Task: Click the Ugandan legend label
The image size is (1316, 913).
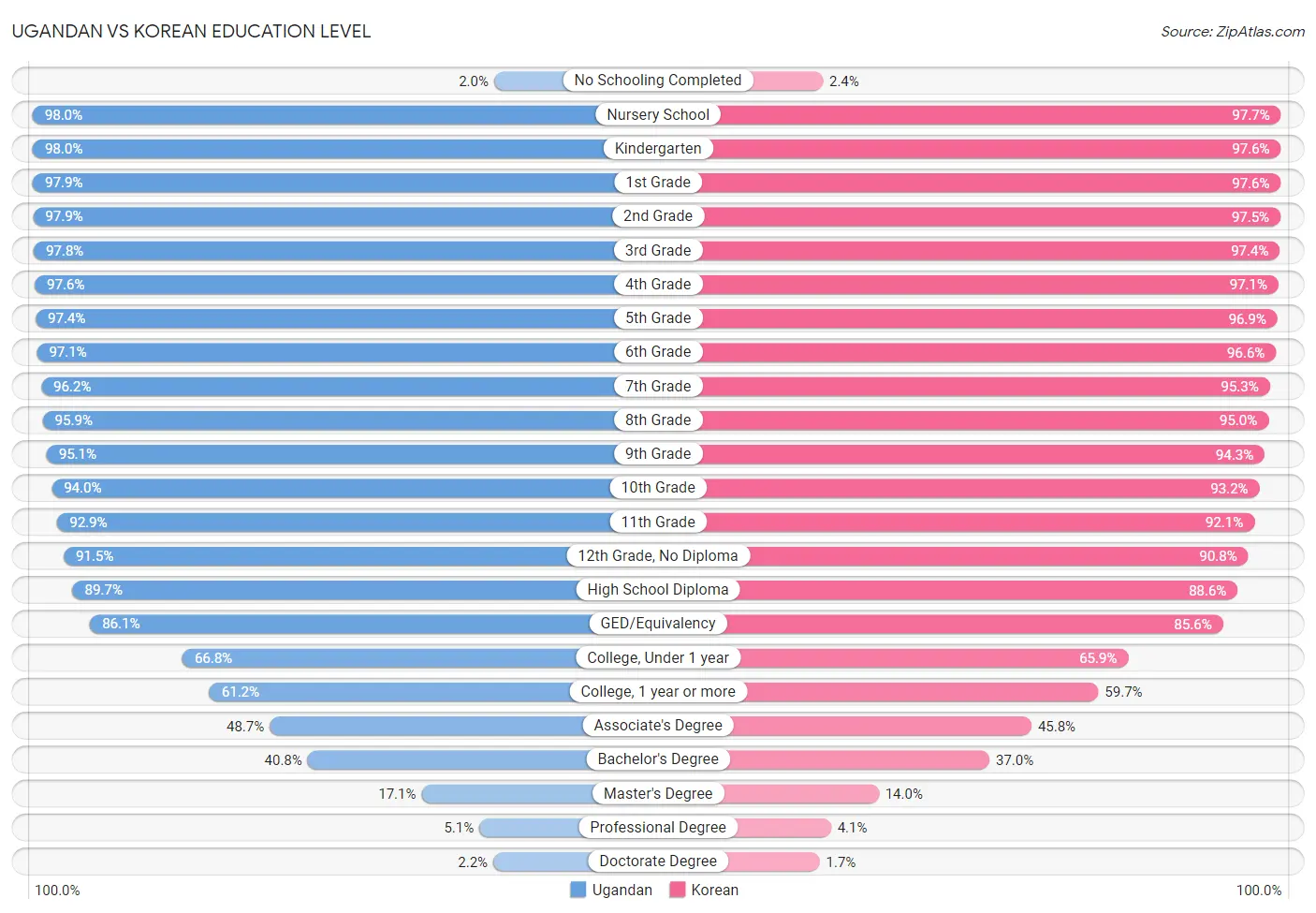Action: [x=621, y=890]
